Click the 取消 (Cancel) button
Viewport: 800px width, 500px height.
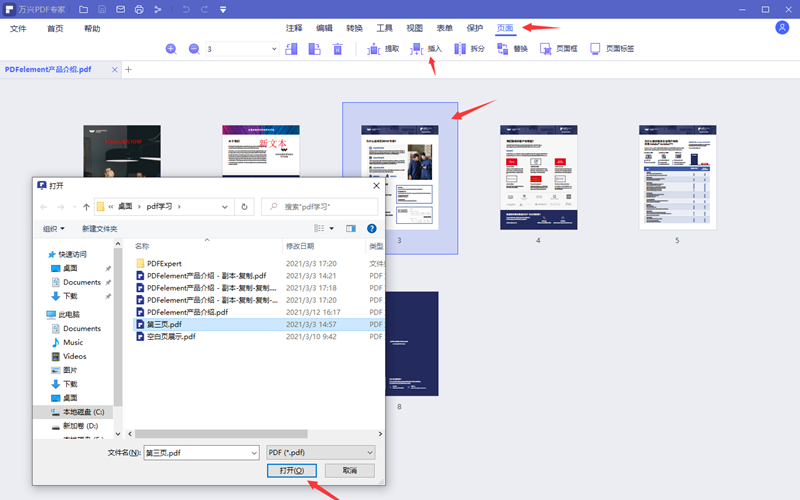coord(350,470)
